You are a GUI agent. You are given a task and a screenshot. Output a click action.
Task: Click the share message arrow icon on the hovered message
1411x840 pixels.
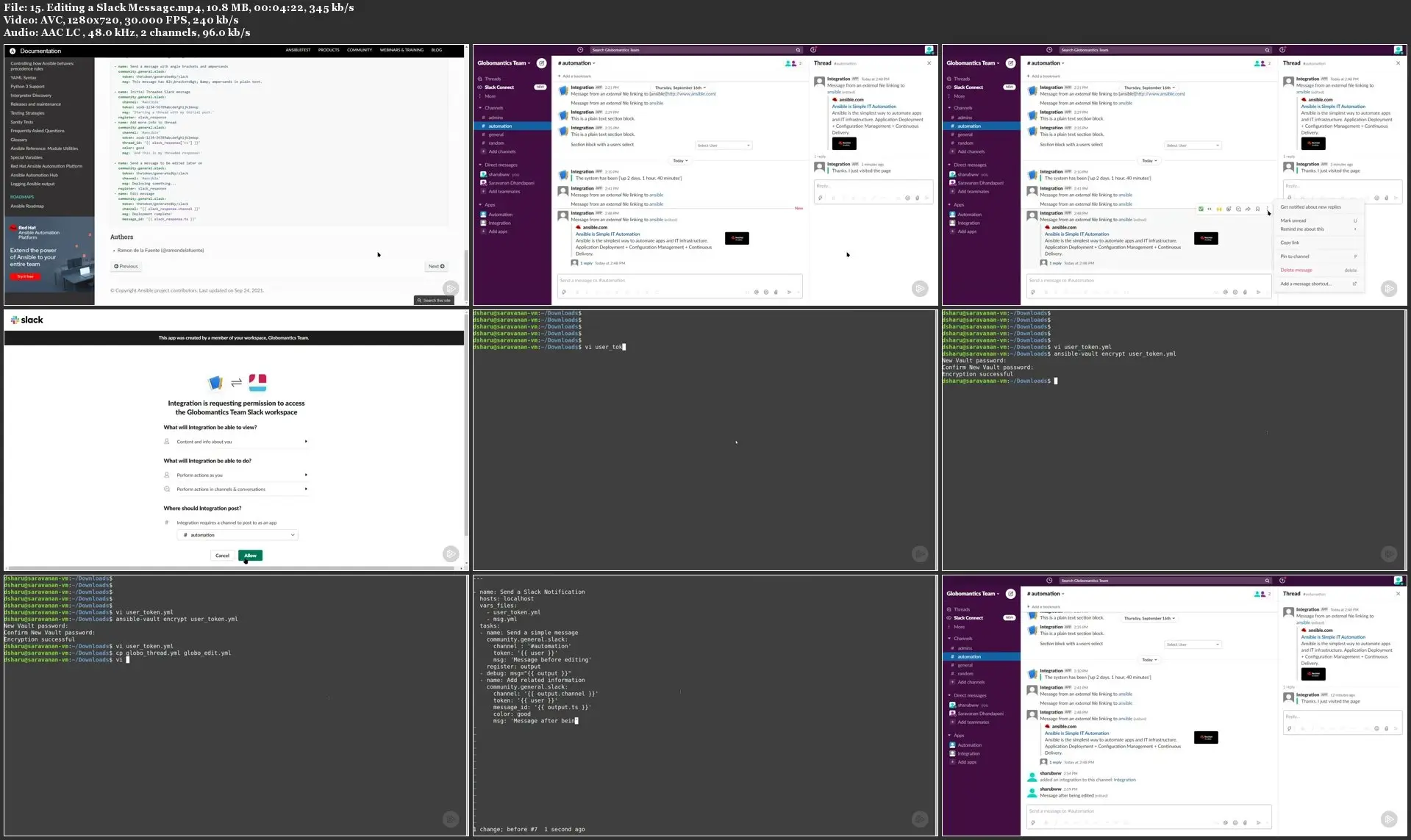[x=1248, y=209]
